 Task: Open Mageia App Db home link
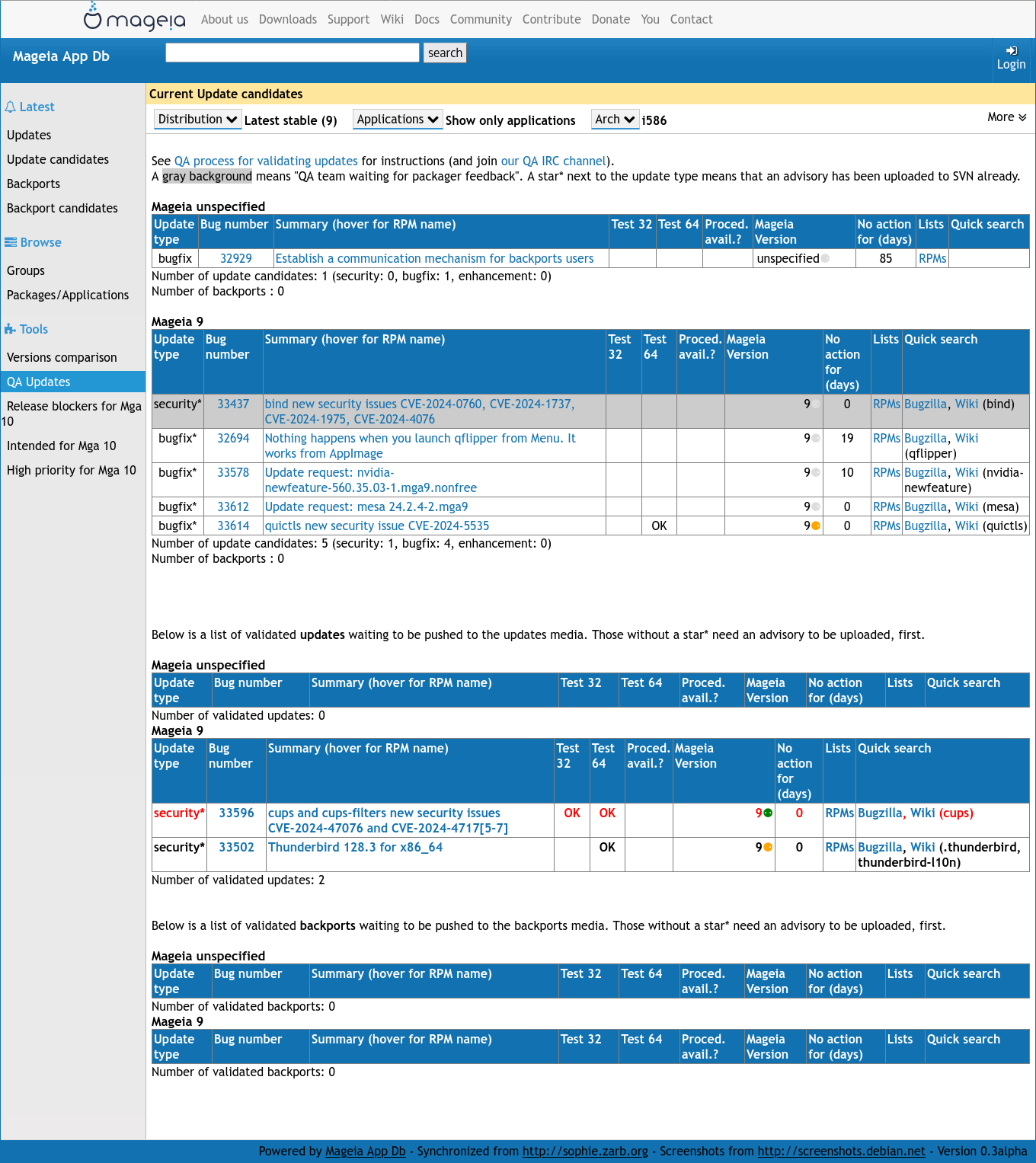point(61,56)
